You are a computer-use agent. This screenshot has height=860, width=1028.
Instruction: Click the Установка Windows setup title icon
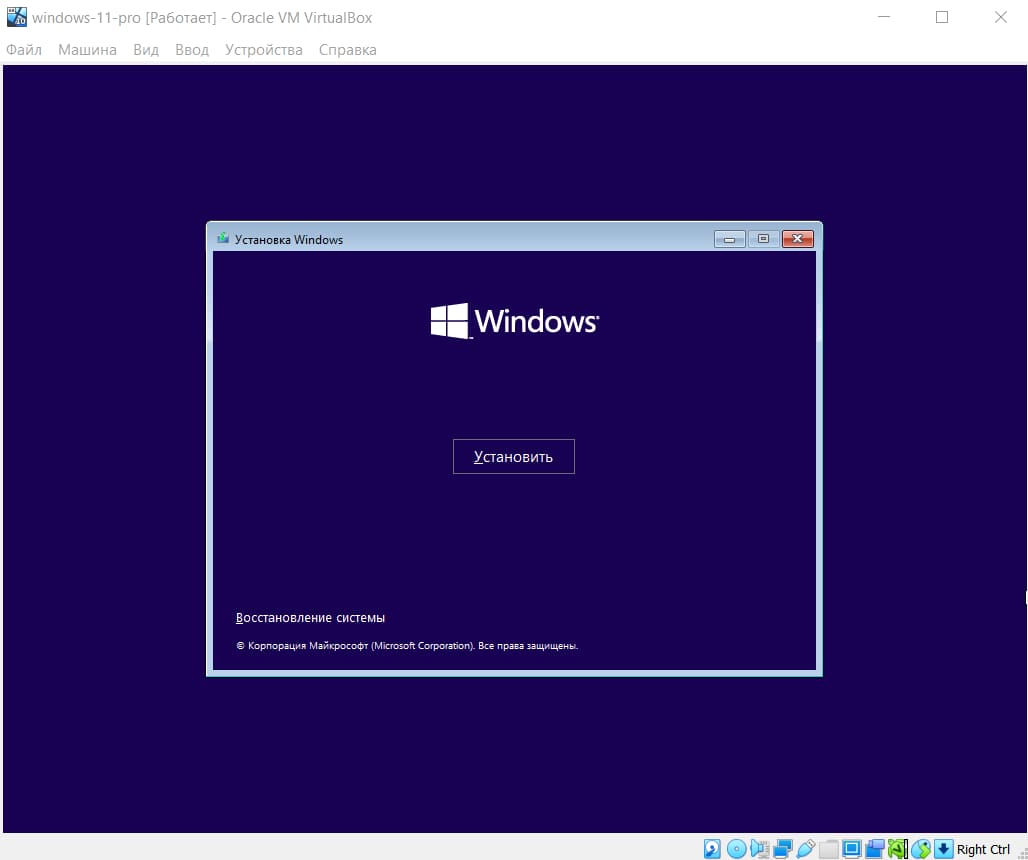click(x=223, y=238)
